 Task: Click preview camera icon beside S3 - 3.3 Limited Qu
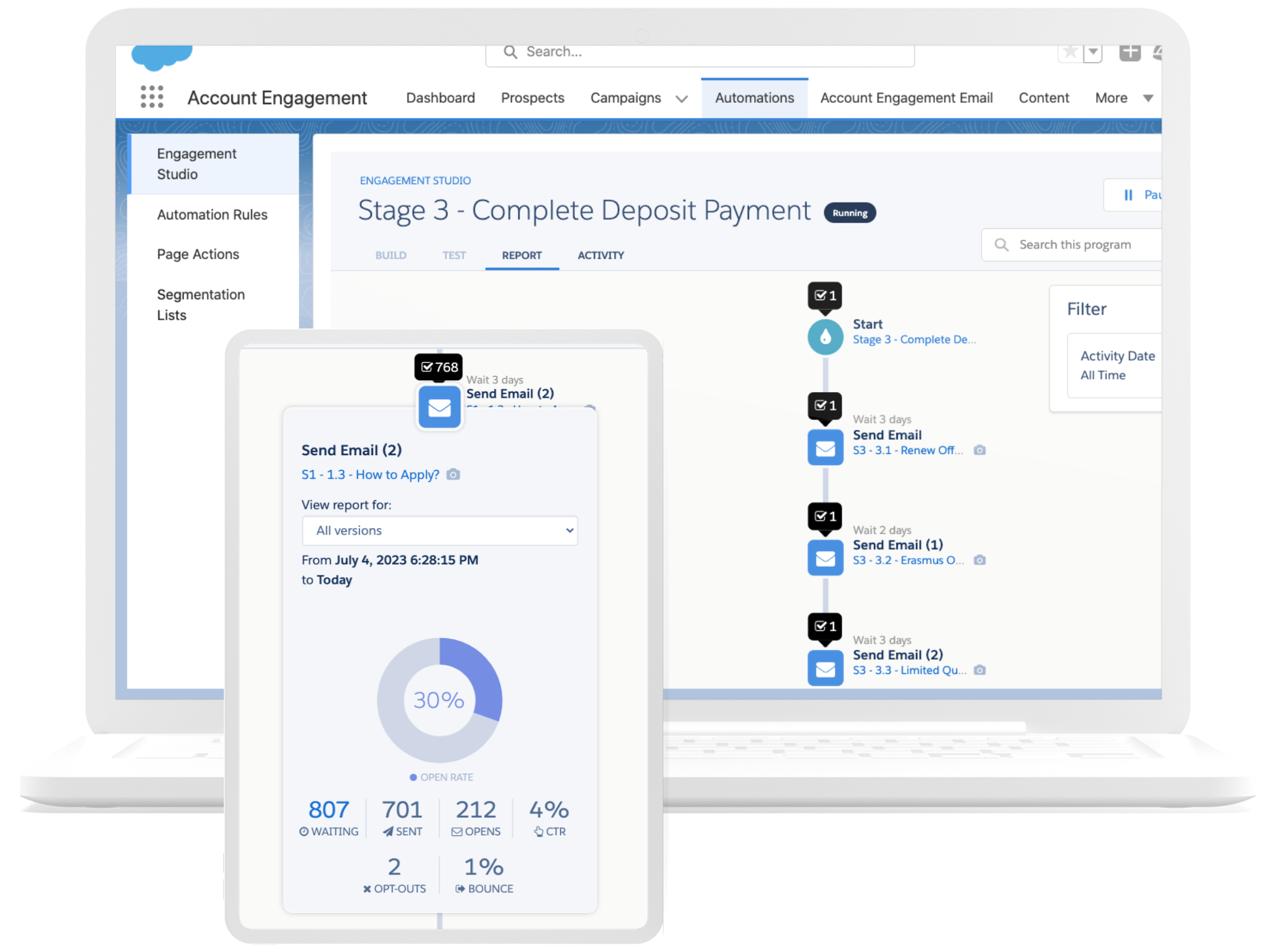click(979, 670)
